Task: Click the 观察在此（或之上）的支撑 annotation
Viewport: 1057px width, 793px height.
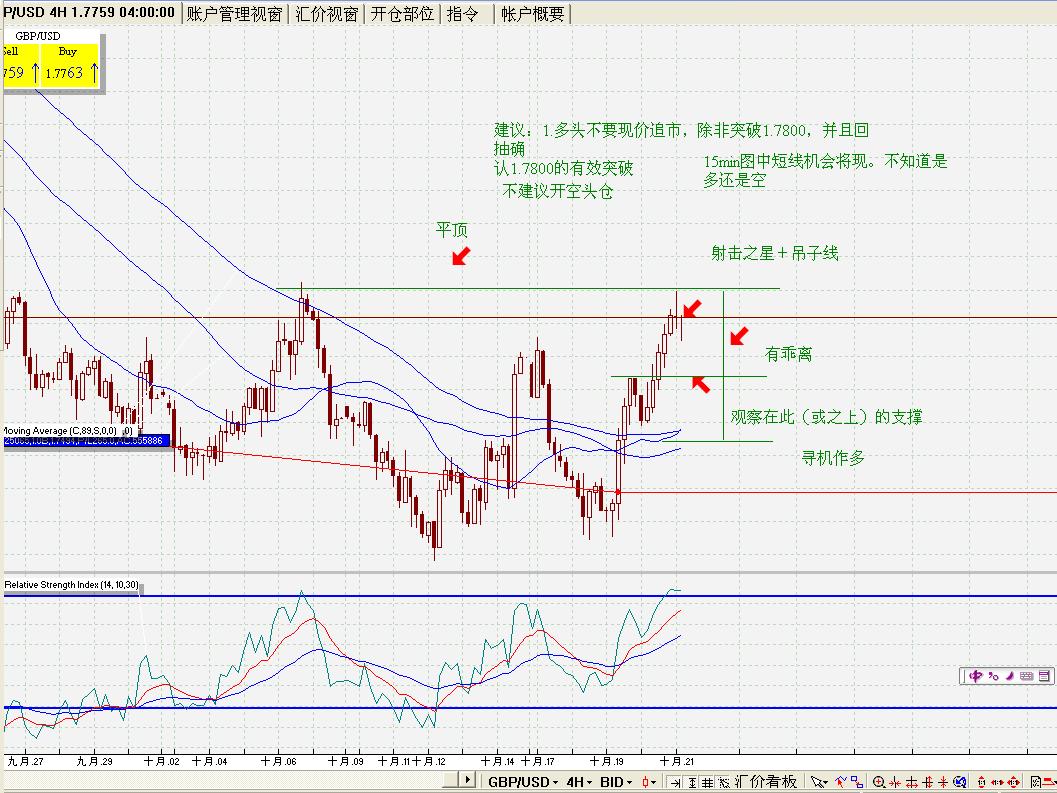Action: (x=826, y=417)
